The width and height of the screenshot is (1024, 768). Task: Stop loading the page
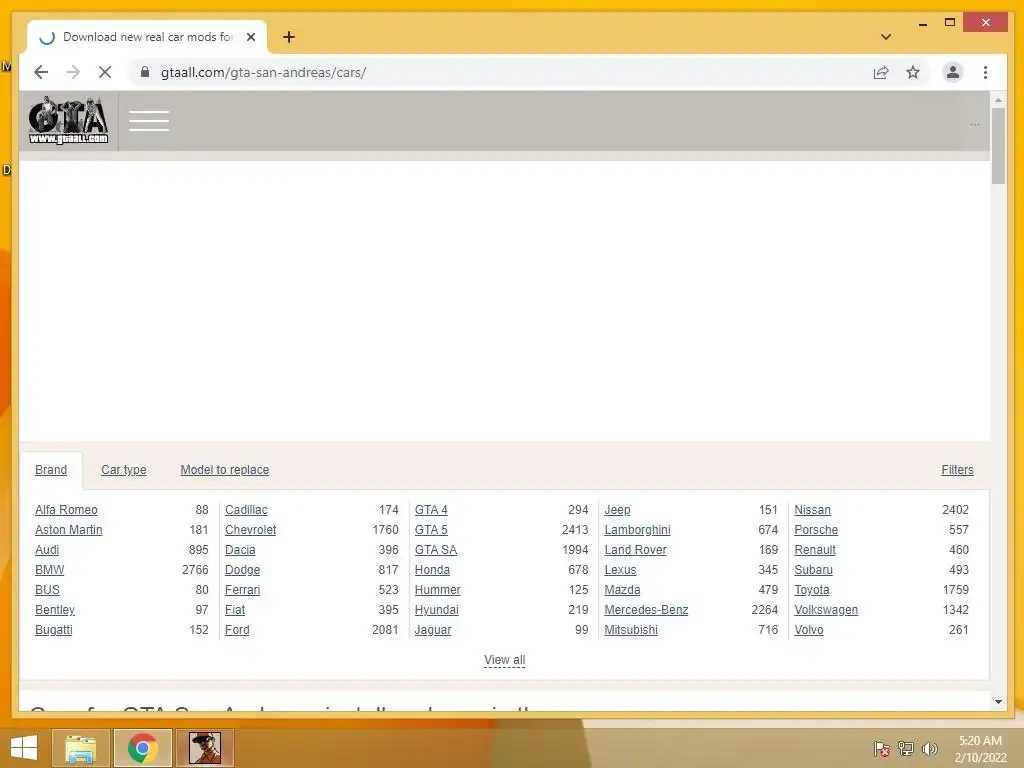(x=104, y=72)
